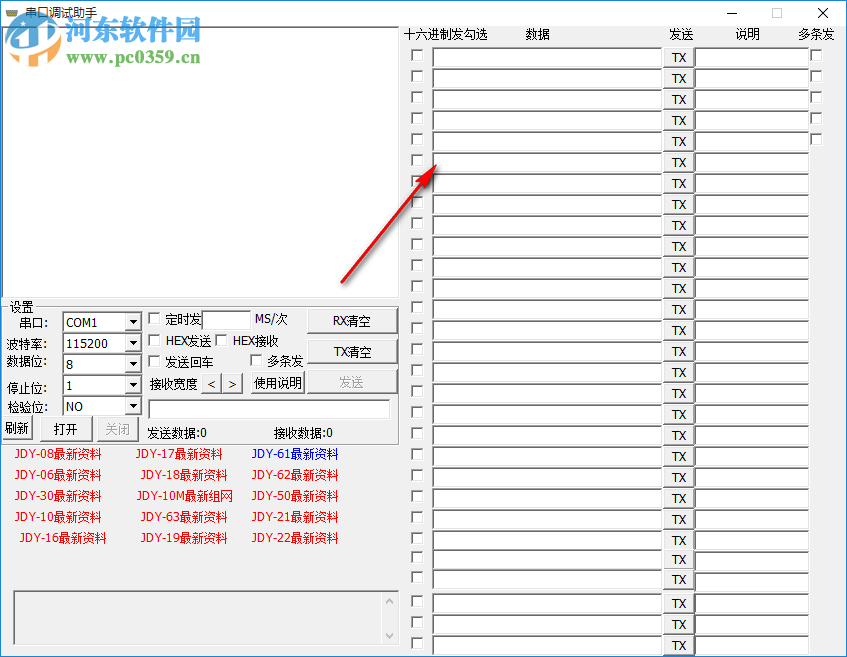The width and height of the screenshot is (847, 657).
Task: Increase receive width with the > stepper
Action: (x=231, y=383)
